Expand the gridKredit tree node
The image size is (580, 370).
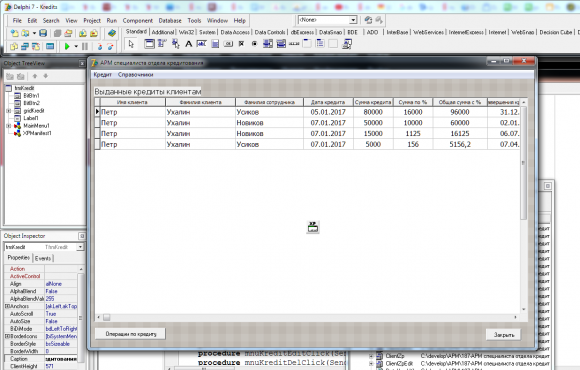pos(9,111)
